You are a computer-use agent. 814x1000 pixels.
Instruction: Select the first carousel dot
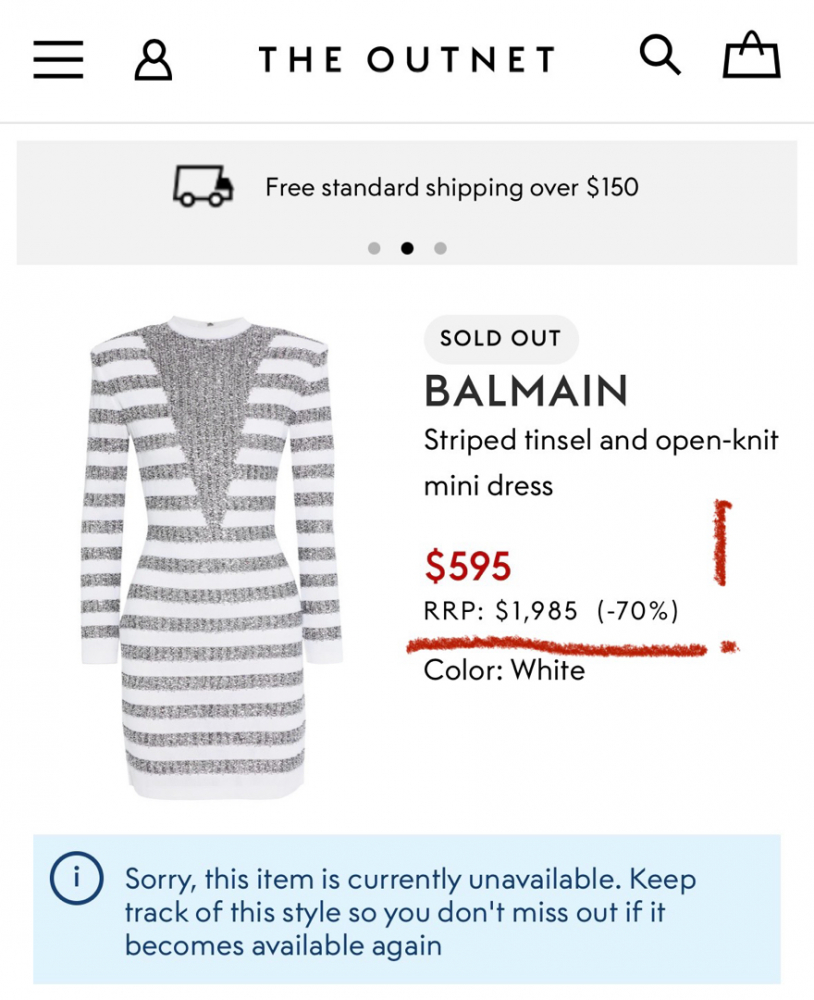(x=374, y=247)
